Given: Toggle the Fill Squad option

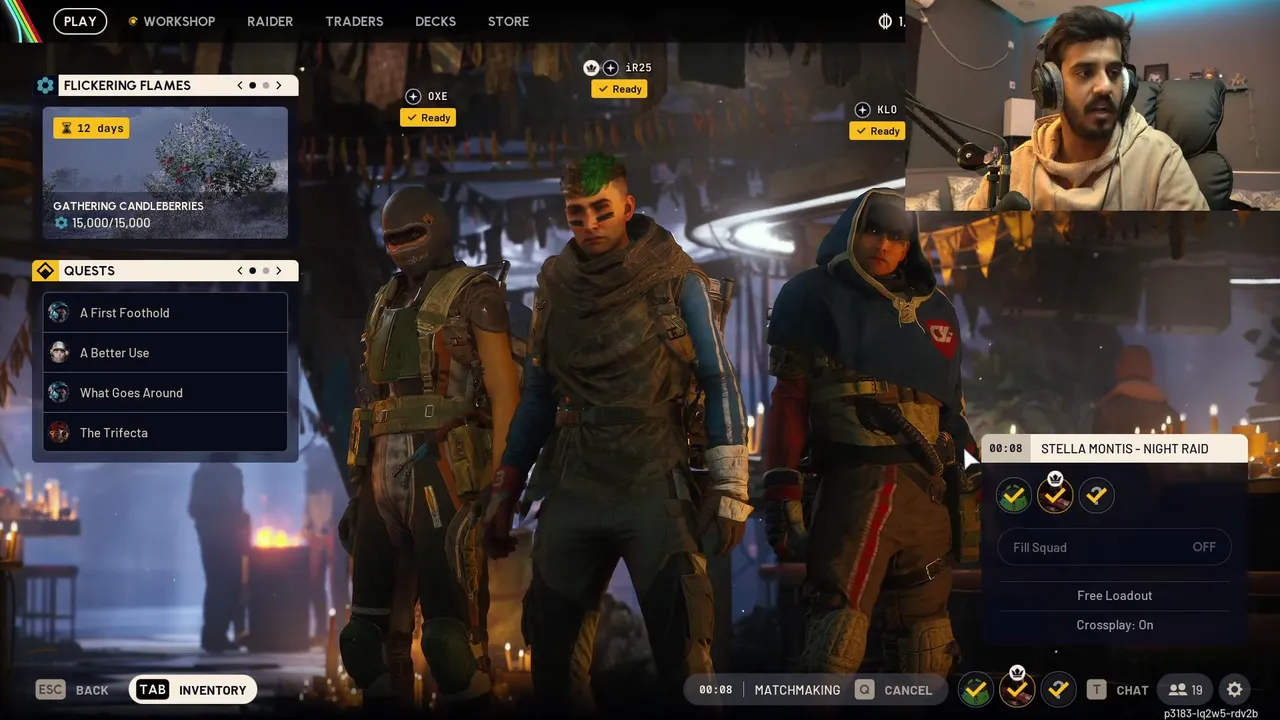Looking at the screenshot, I should click(1114, 547).
